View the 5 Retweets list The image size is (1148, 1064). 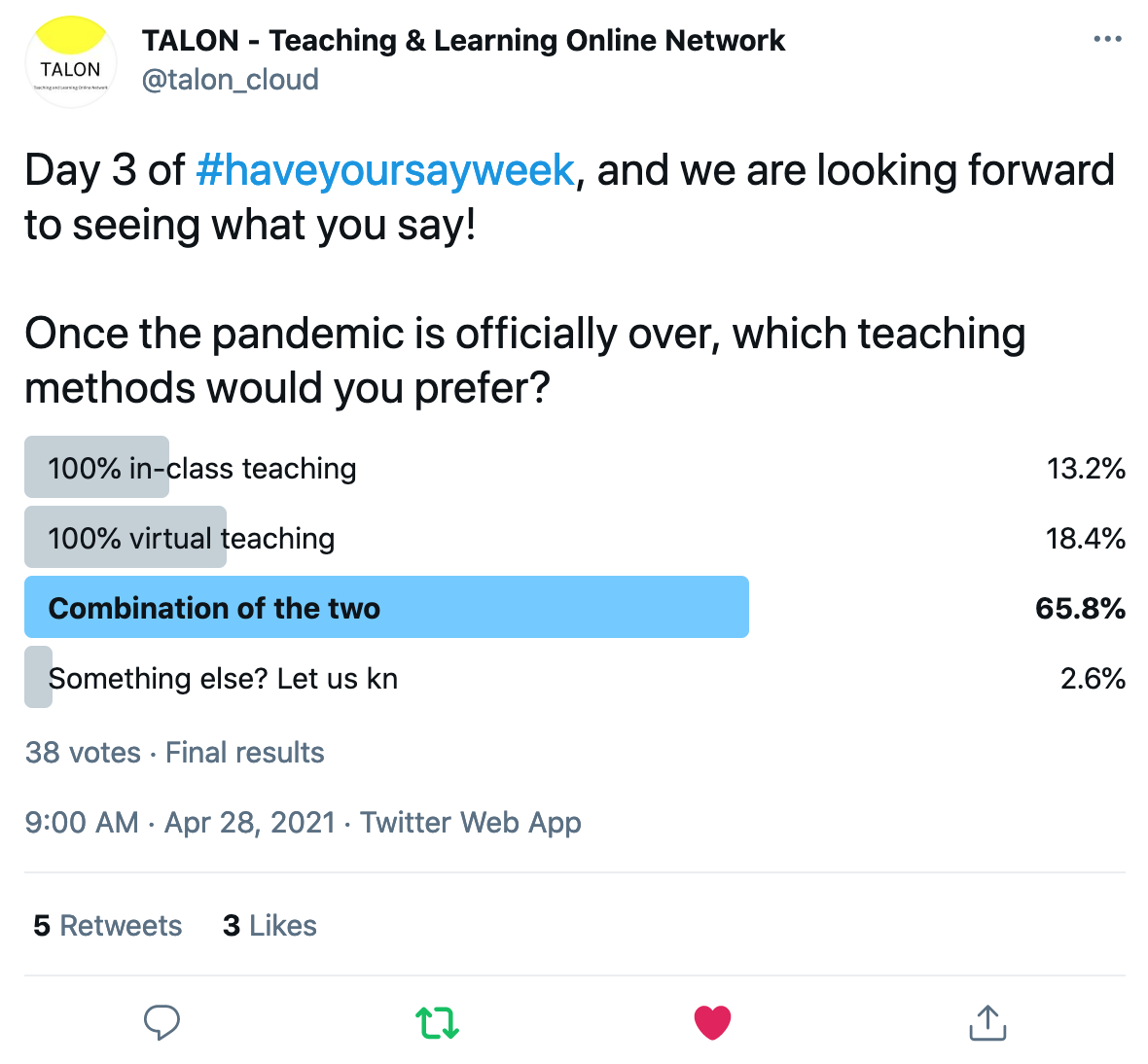[x=108, y=926]
